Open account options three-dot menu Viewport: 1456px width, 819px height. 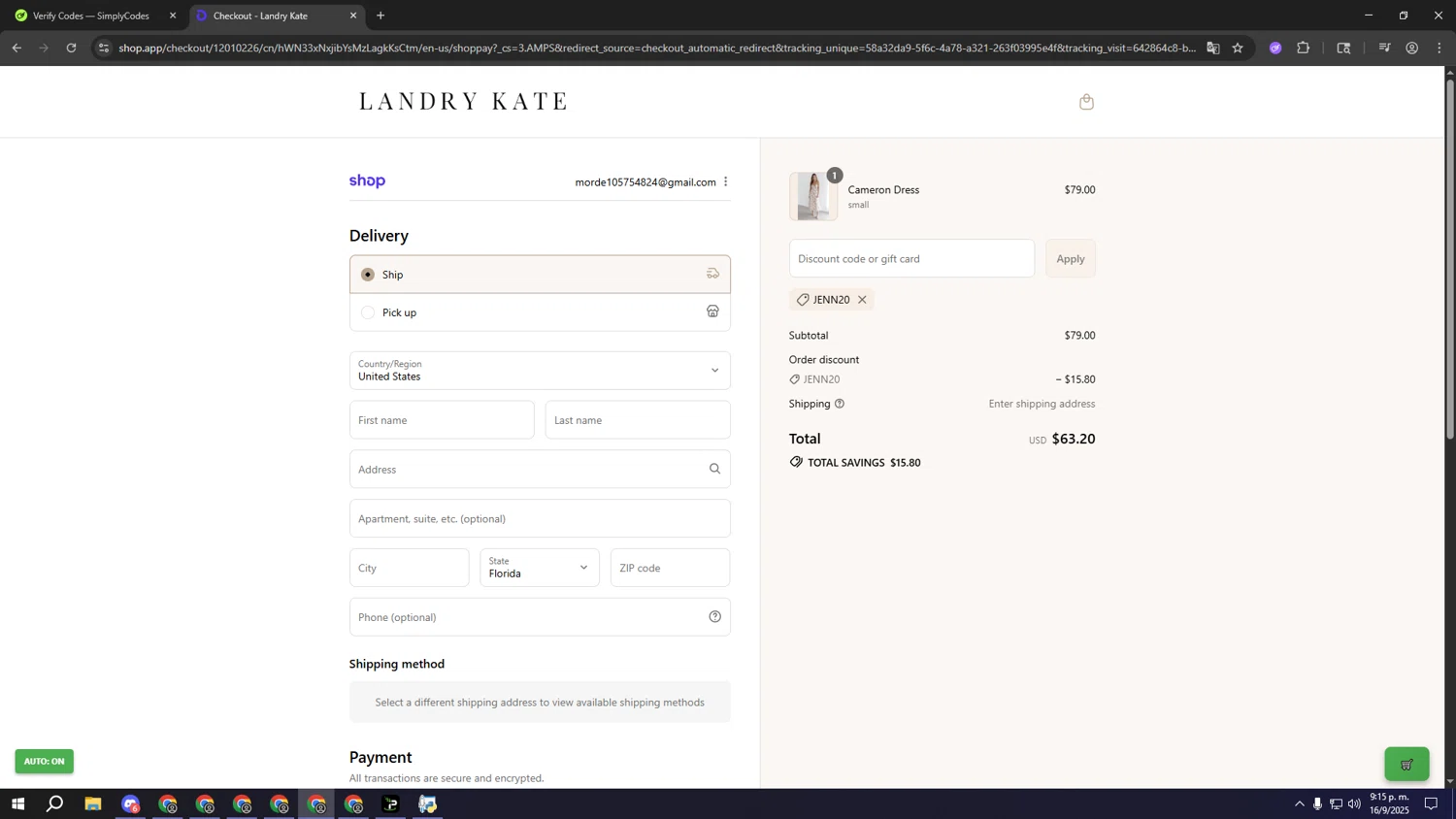click(725, 181)
